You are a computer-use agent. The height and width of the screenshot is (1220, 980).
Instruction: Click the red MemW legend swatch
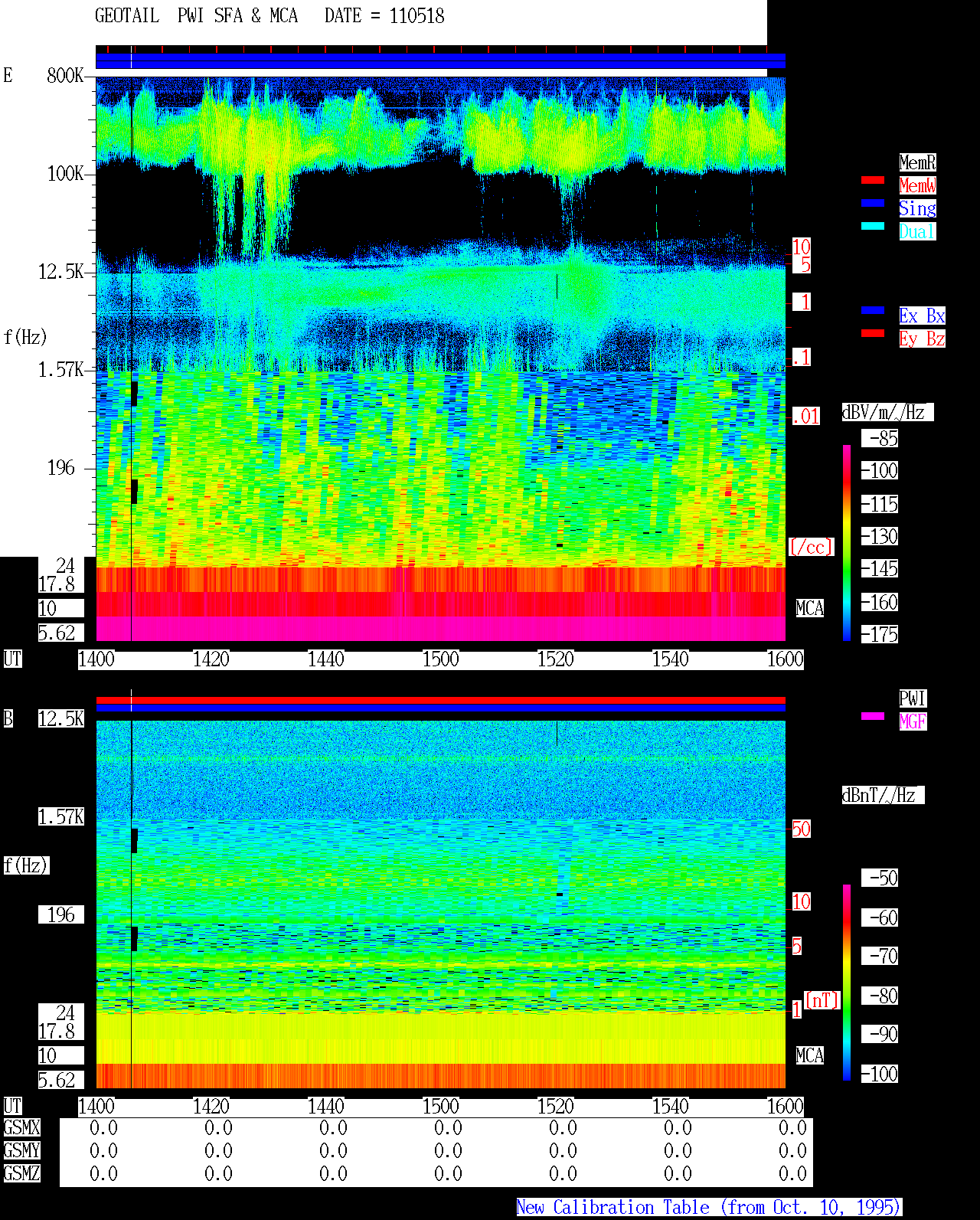873,180
